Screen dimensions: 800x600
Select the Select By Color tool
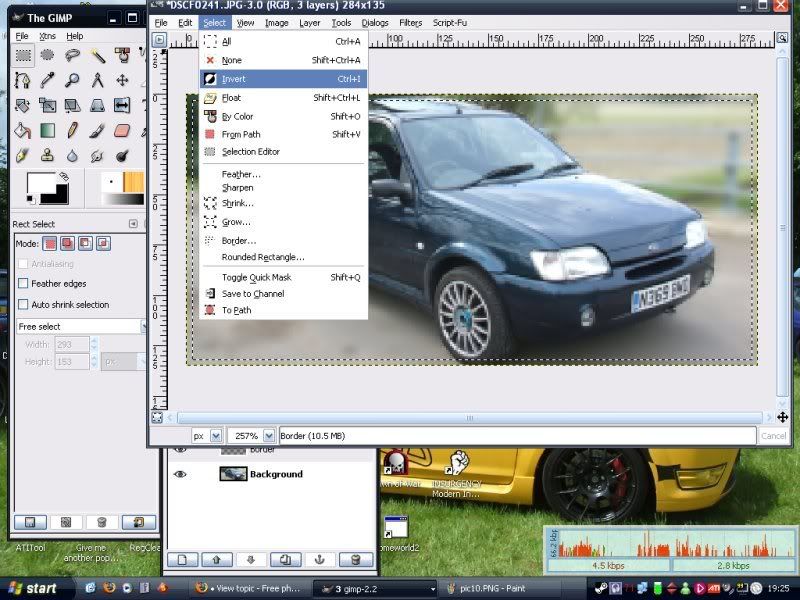122,55
